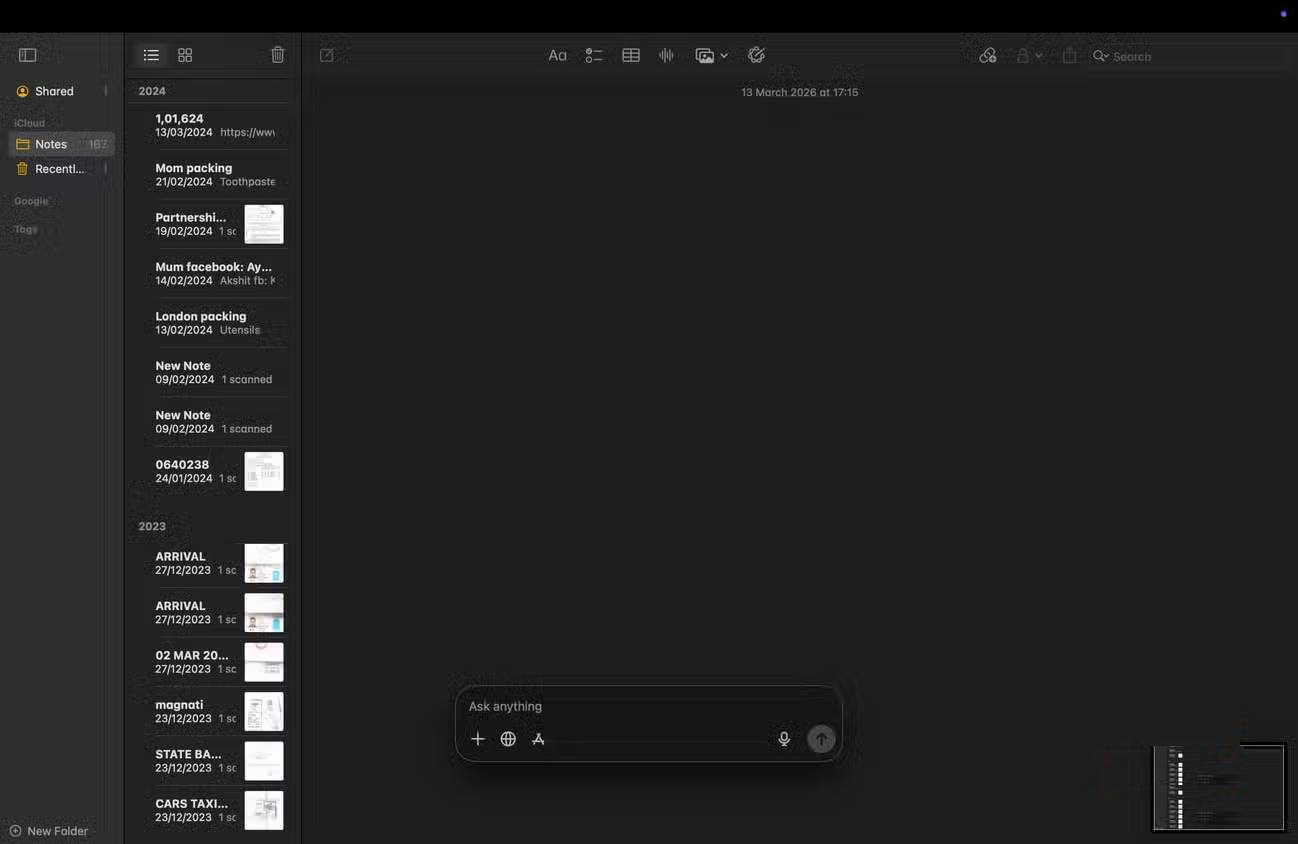The width and height of the screenshot is (1298, 844).
Task: Toggle the sidebar visibility
Action: click(27, 54)
